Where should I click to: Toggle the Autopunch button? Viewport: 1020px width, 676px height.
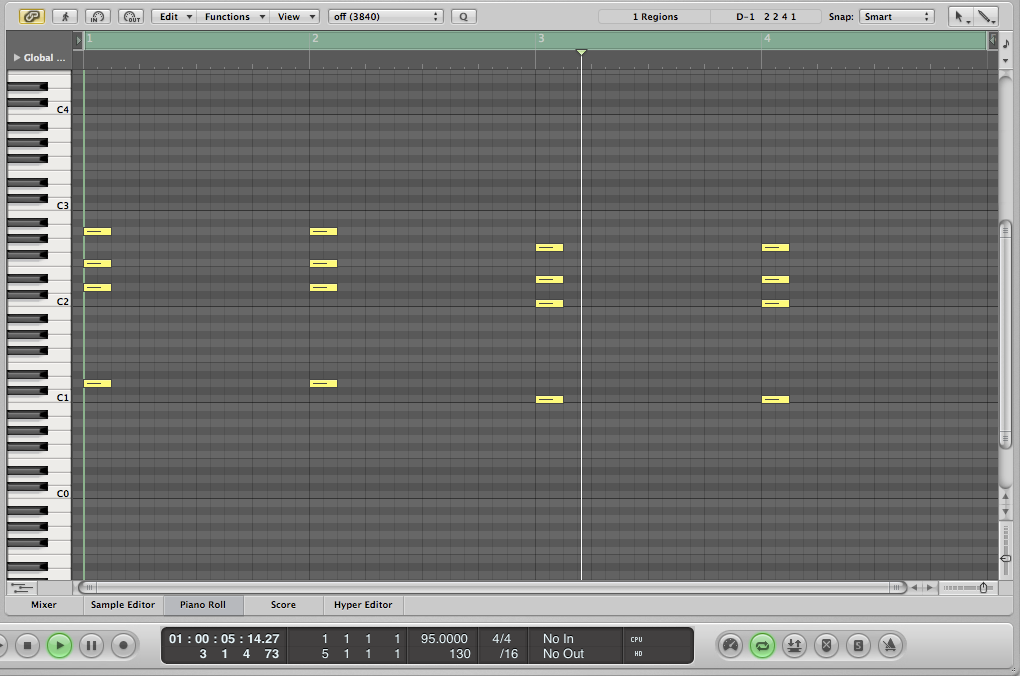pos(794,645)
